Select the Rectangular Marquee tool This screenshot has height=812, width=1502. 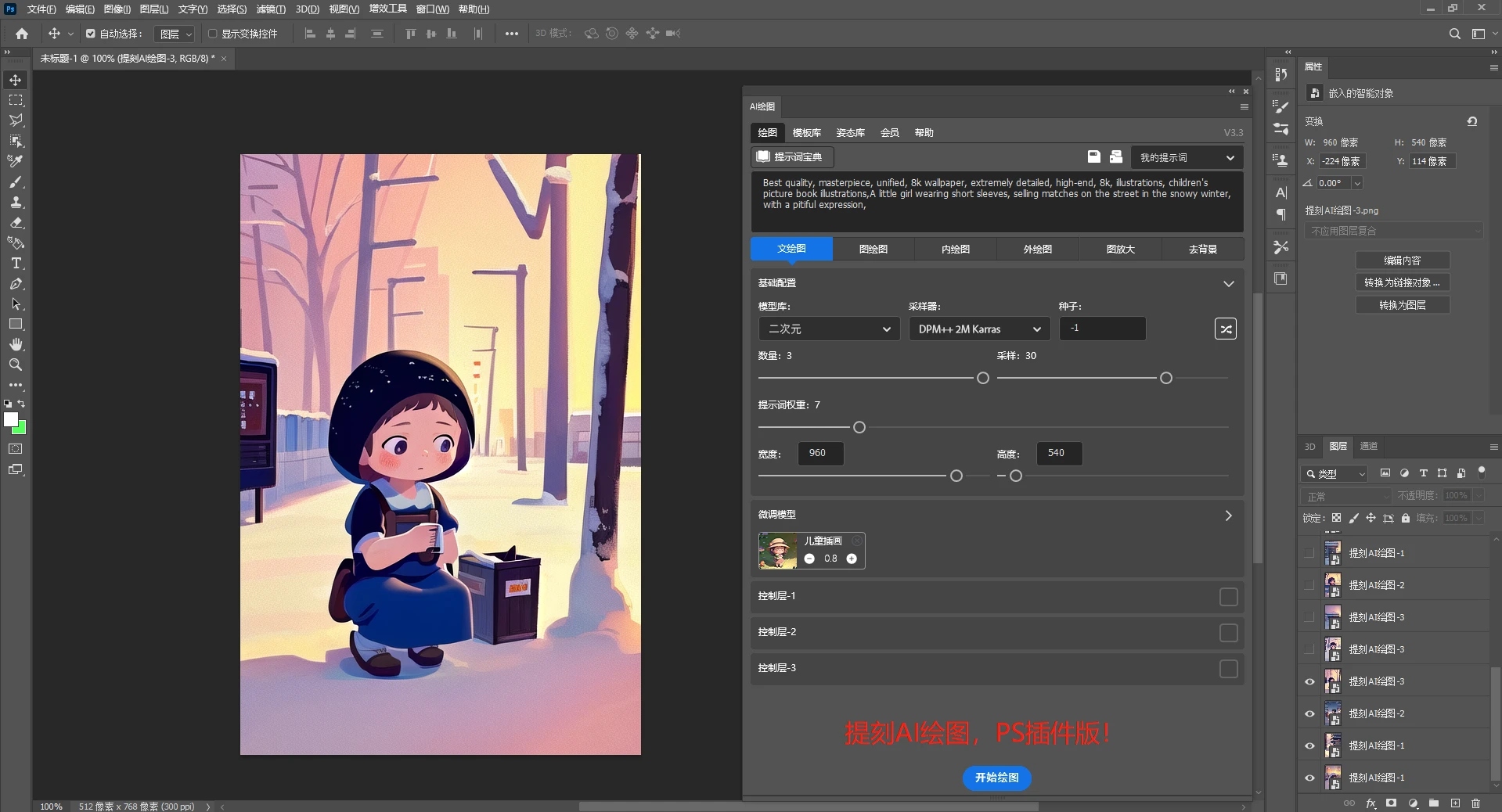(16, 101)
